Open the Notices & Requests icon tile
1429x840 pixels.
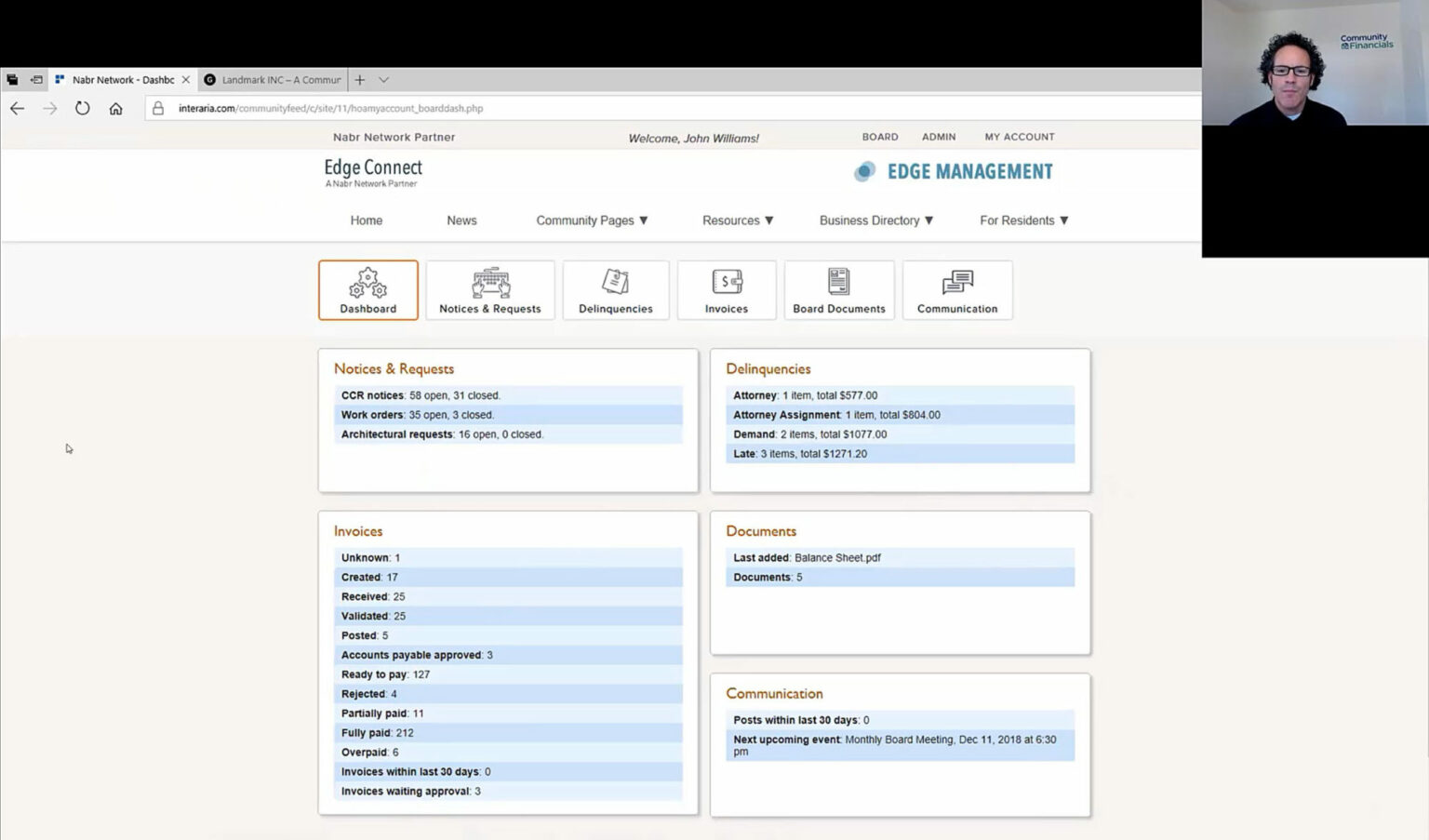coord(489,290)
